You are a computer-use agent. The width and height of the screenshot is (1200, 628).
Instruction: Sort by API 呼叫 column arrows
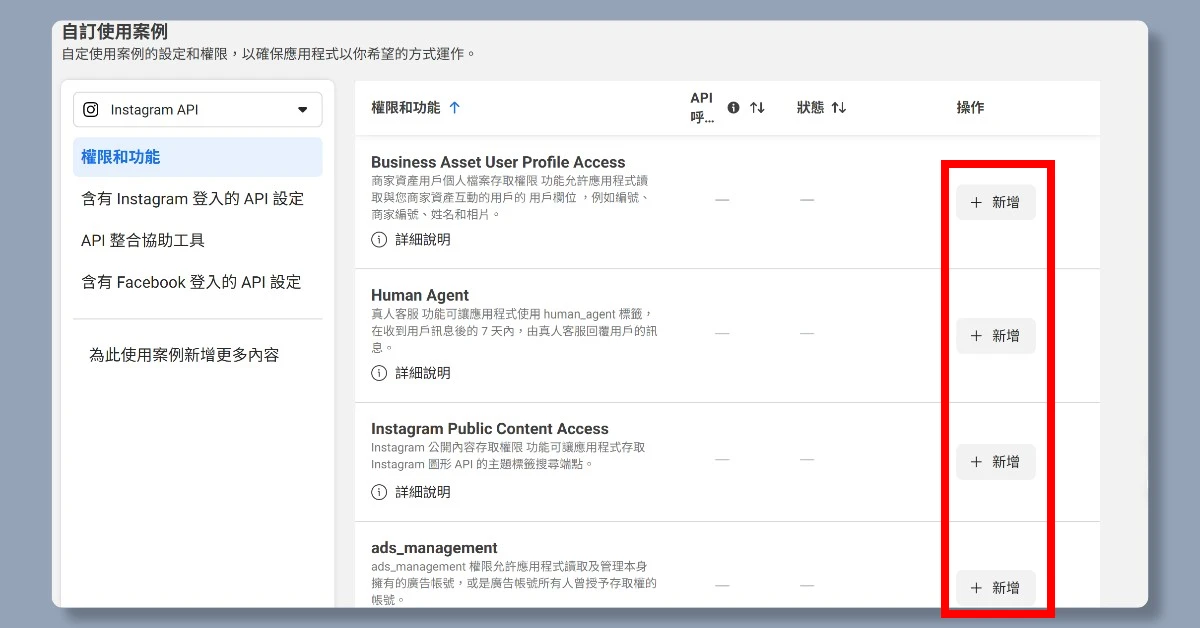[x=757, y=108]
